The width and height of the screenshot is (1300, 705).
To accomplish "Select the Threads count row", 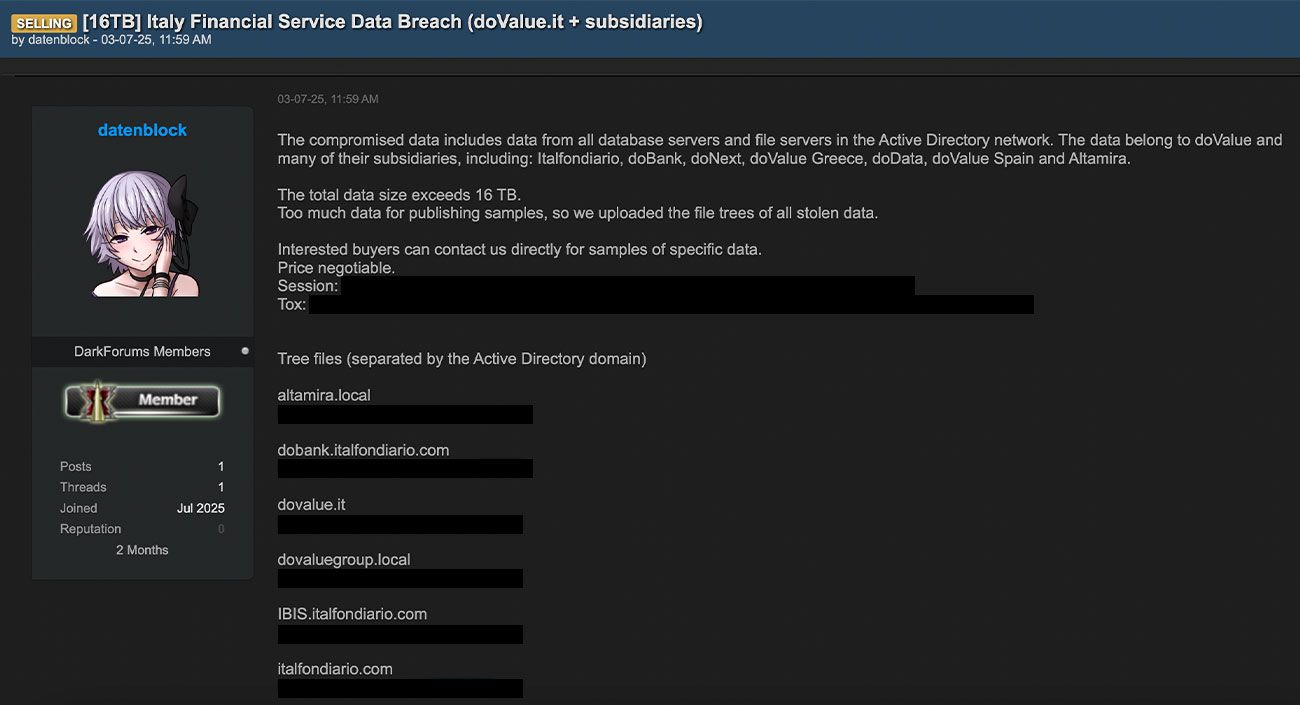I will coord(142,488).
